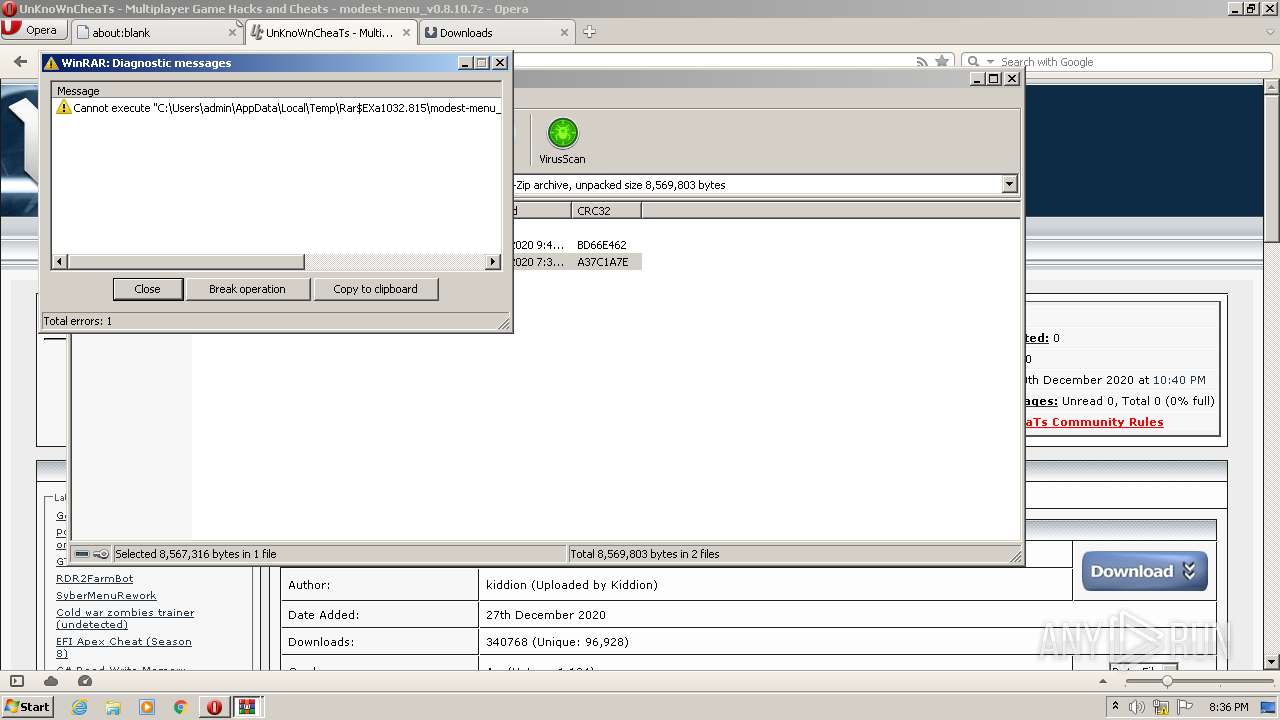This screenshot has width=1280, height=720.
Task: Sort archive files by CRC32 column
Action: [606, 210]
